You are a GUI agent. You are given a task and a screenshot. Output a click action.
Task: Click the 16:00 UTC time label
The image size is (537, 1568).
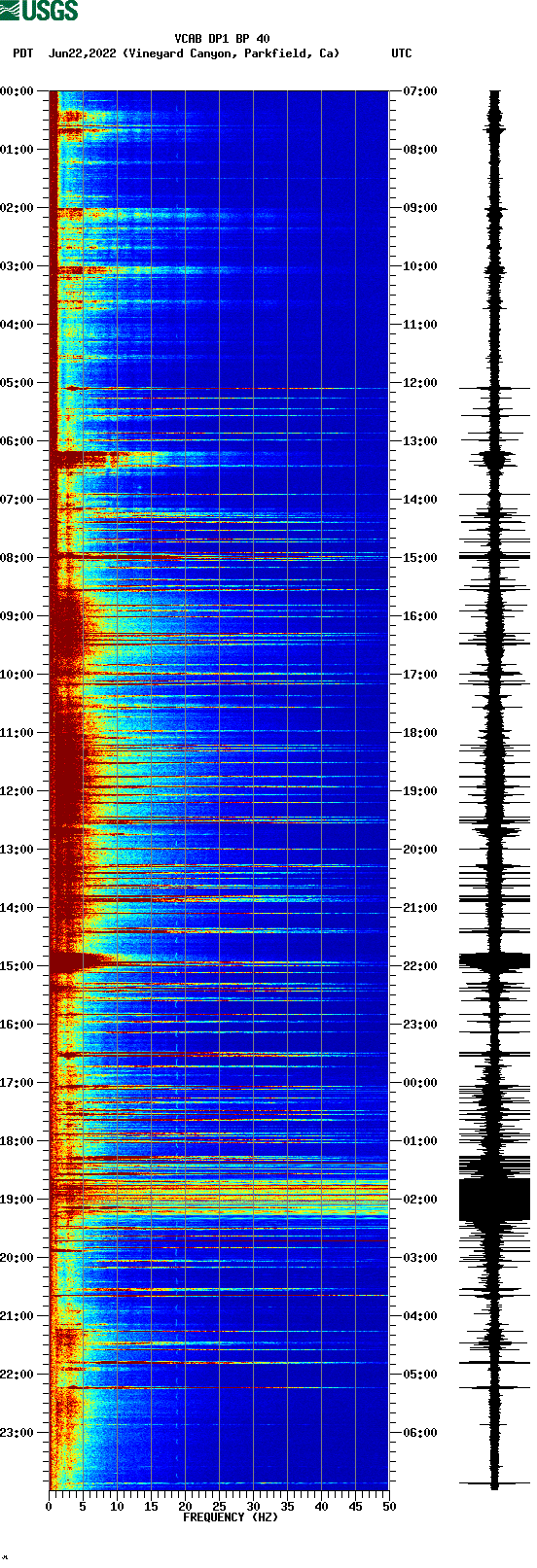pos(420,616)
